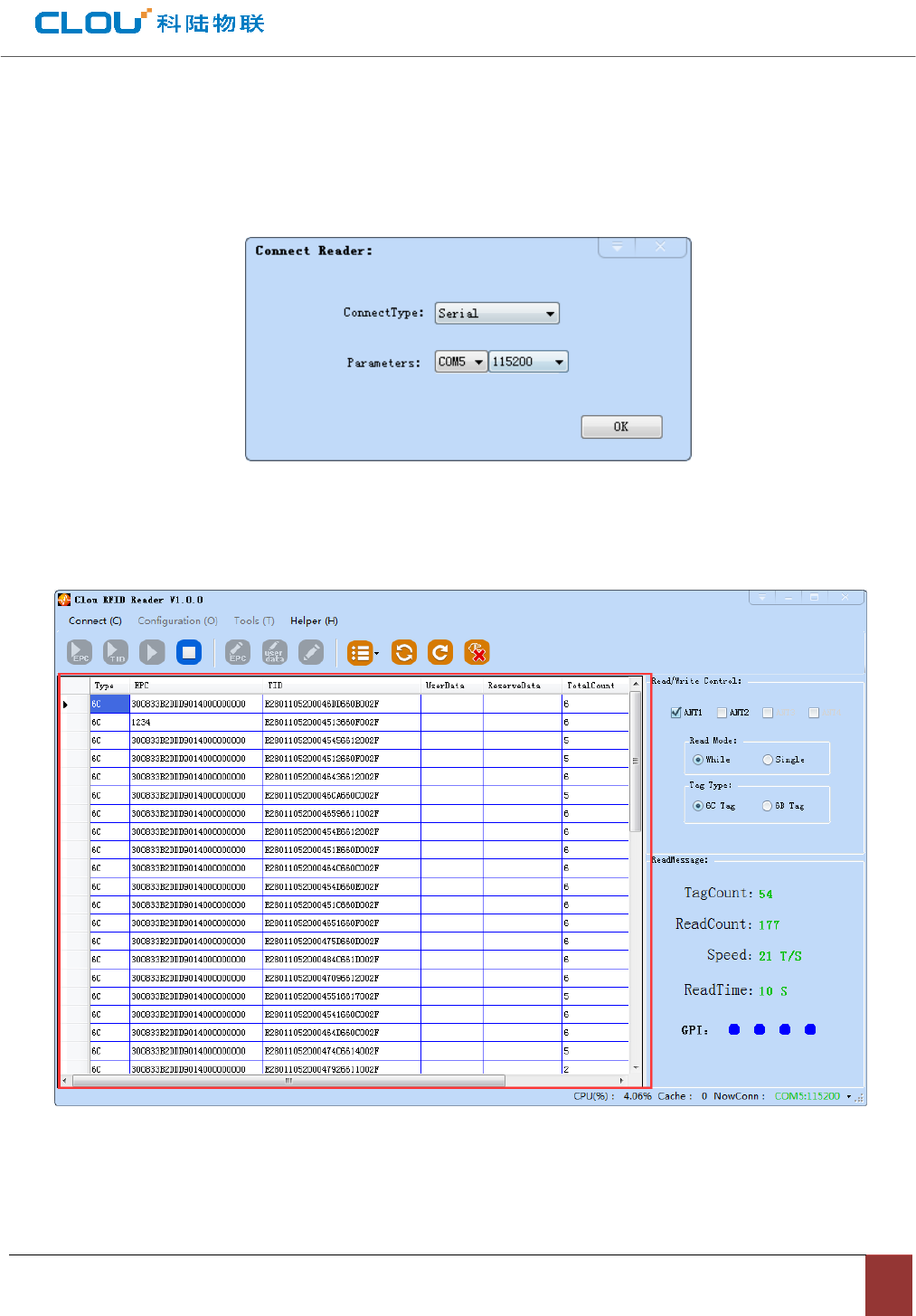Click the Speed value 21 T/S

point(780,956)
